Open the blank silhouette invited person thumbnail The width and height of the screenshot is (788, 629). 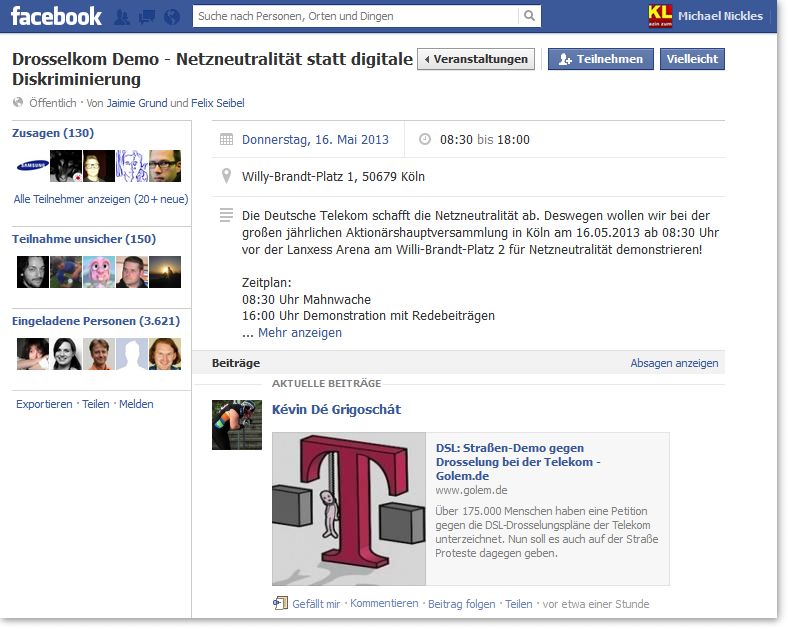click(x=132, y=354)
